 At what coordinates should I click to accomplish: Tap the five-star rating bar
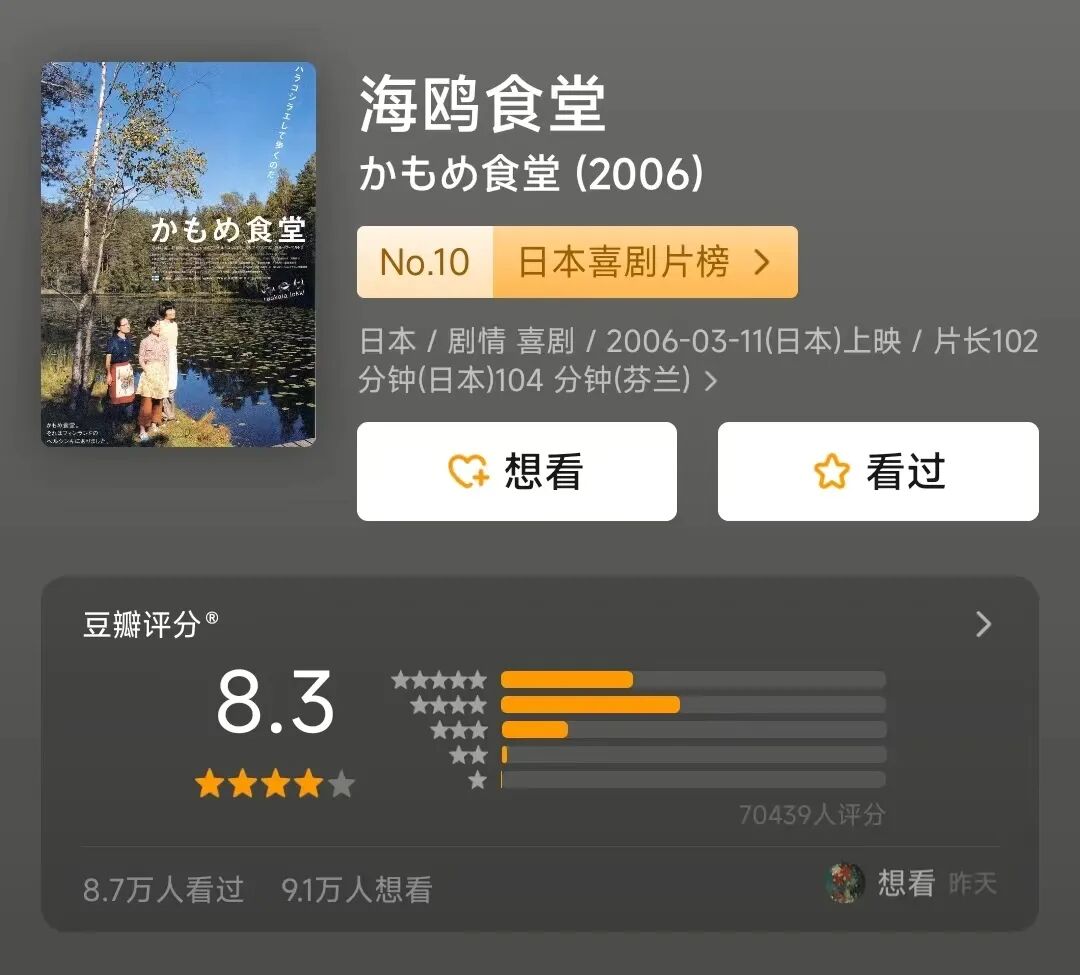click(x=693, y=680)
